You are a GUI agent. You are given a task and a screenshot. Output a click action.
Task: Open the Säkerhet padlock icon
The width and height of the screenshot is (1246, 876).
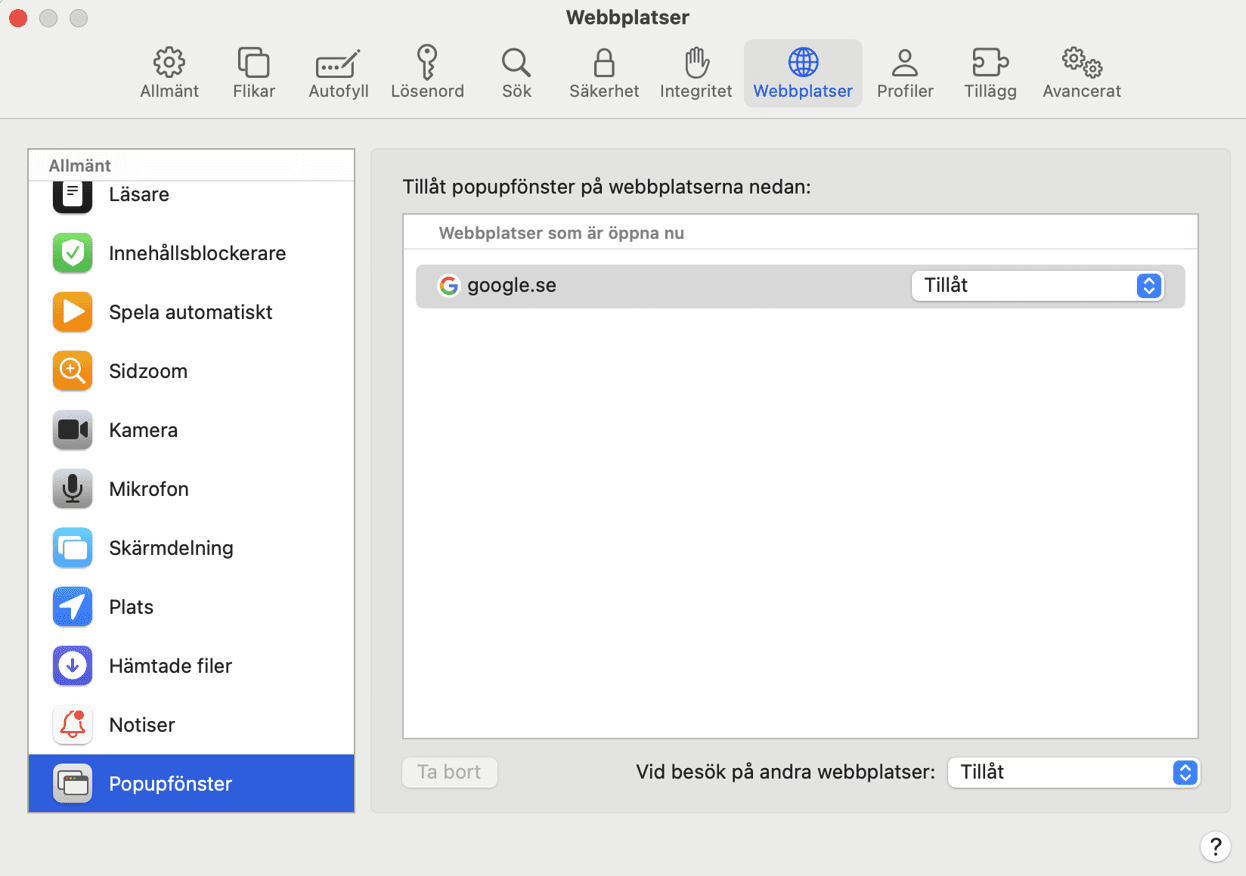604,62
